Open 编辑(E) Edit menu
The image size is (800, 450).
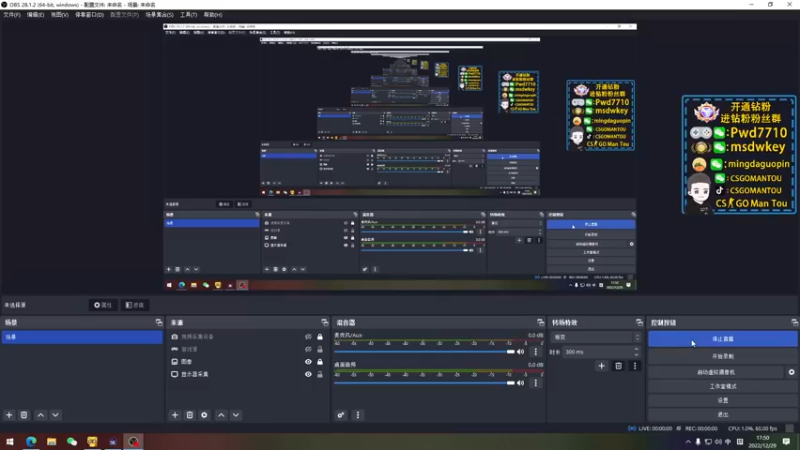[x=35, y=15]
